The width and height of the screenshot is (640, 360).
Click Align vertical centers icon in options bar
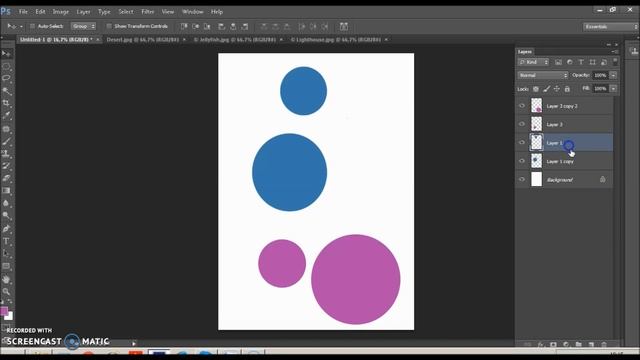pos(196,27)
